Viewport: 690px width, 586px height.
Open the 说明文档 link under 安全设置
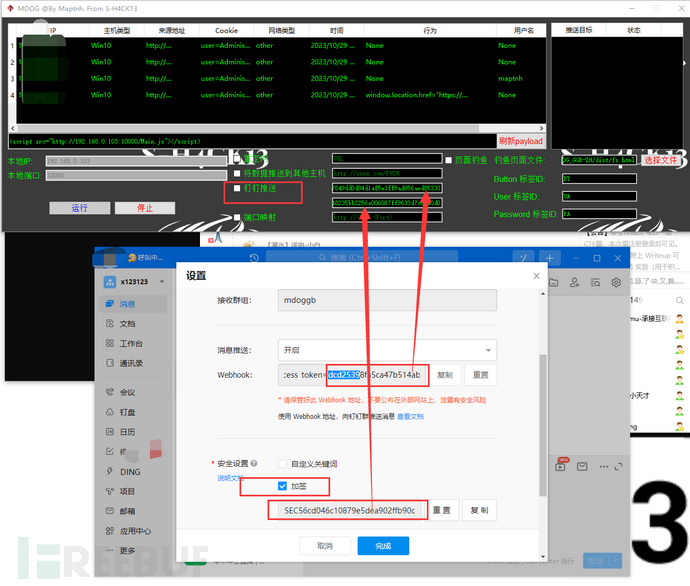pos(231,478)
